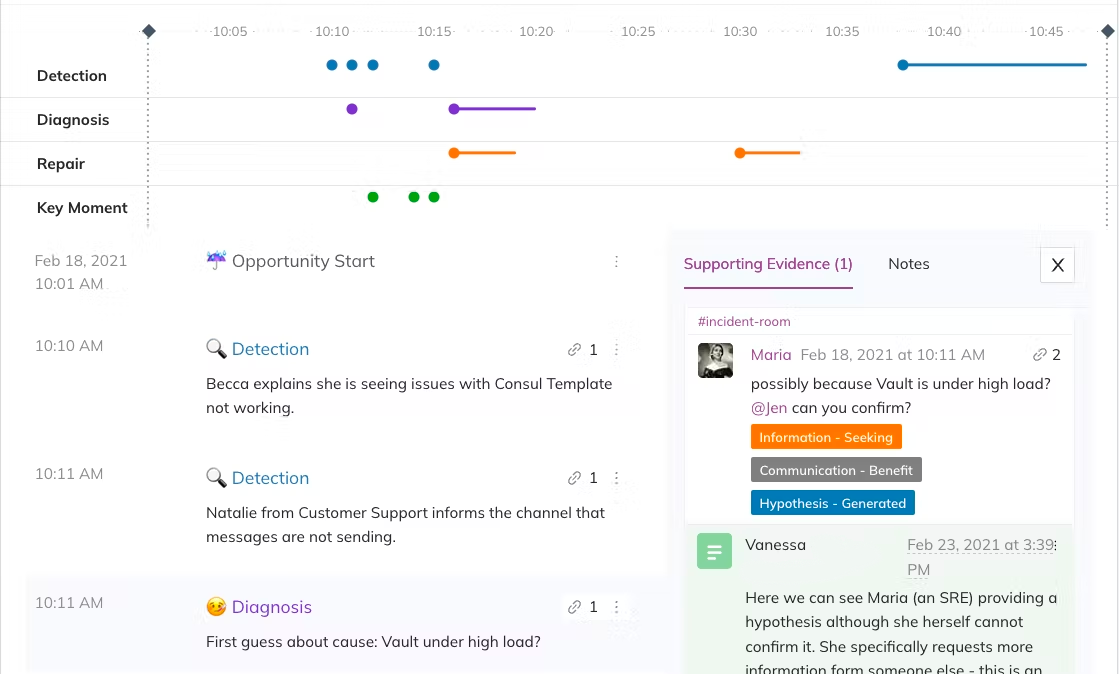Click Vanessa's note timestamp Feb 23, 2021
Image resolution: width=1119 pixels, height=674 pixels.
click(981, 557)
